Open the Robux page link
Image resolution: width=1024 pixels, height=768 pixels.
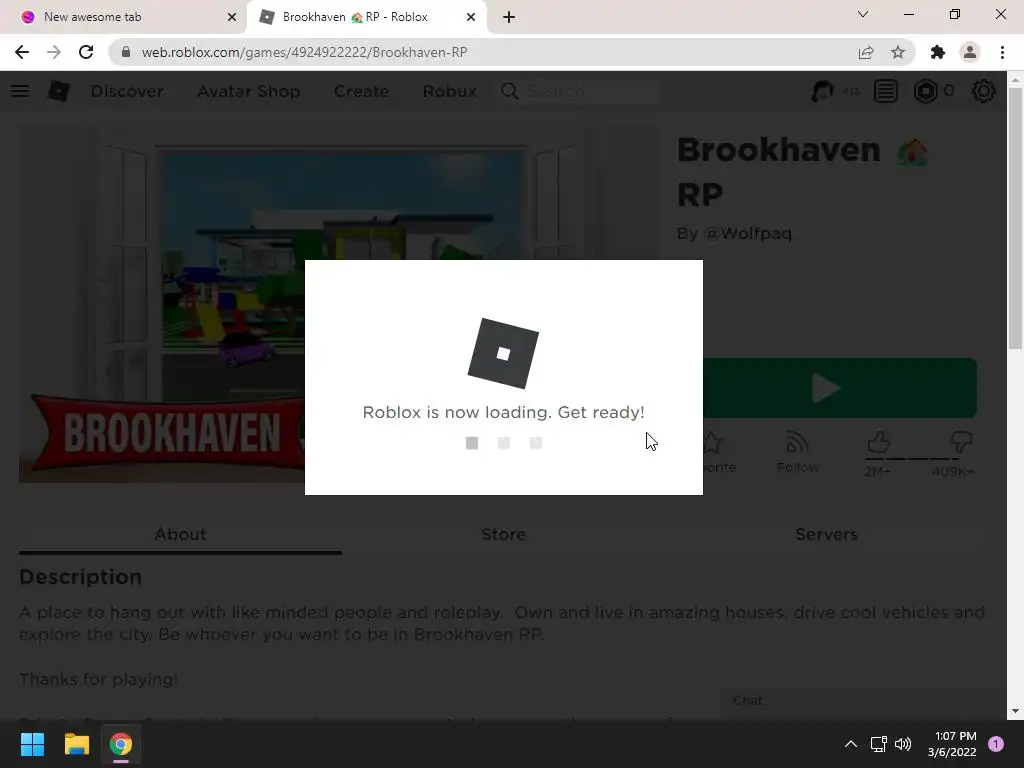point(449,91)
